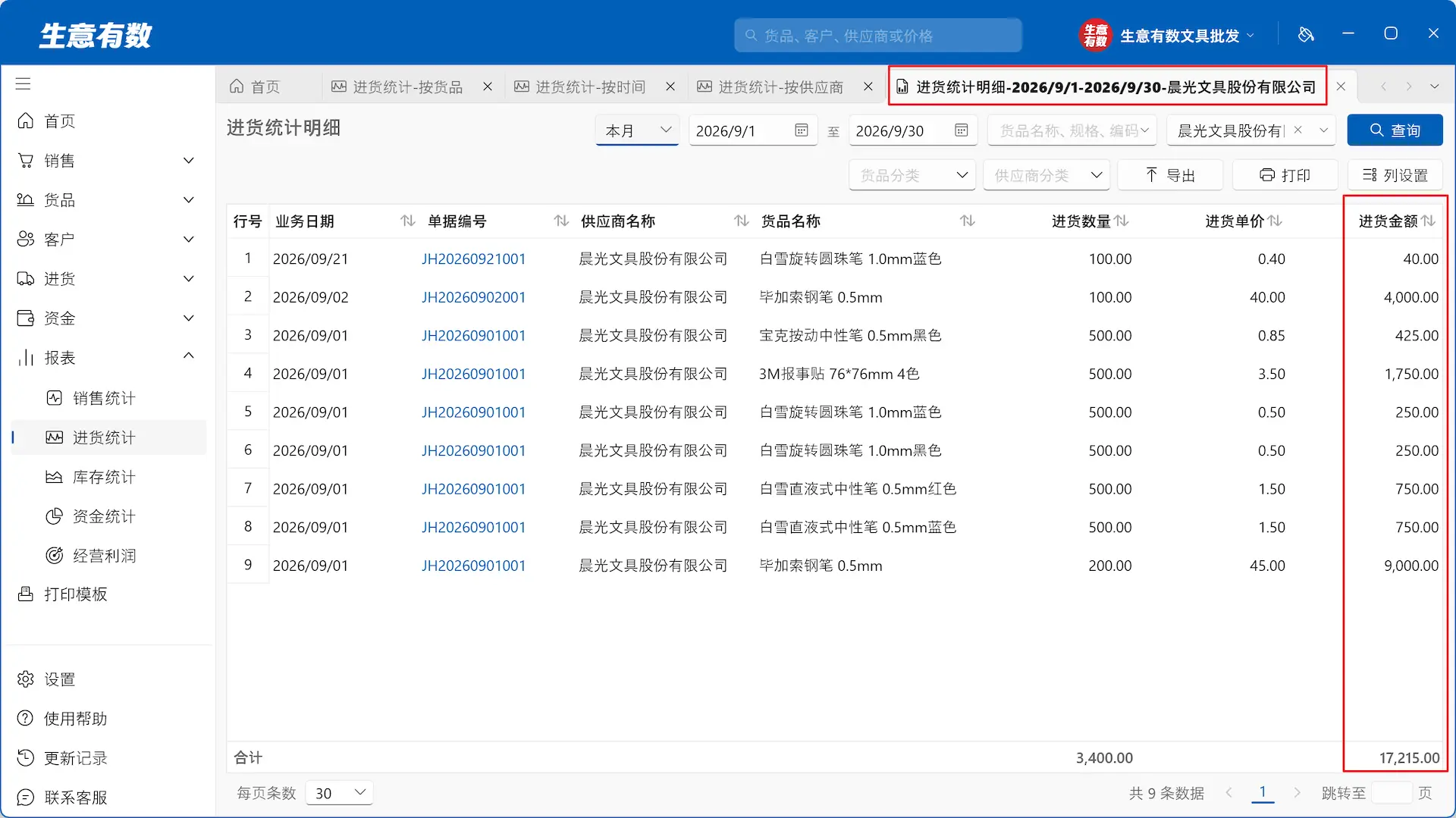Sort by 业务日期 column sort icon
Screen dimensions: 1456x818
[408, 221]
